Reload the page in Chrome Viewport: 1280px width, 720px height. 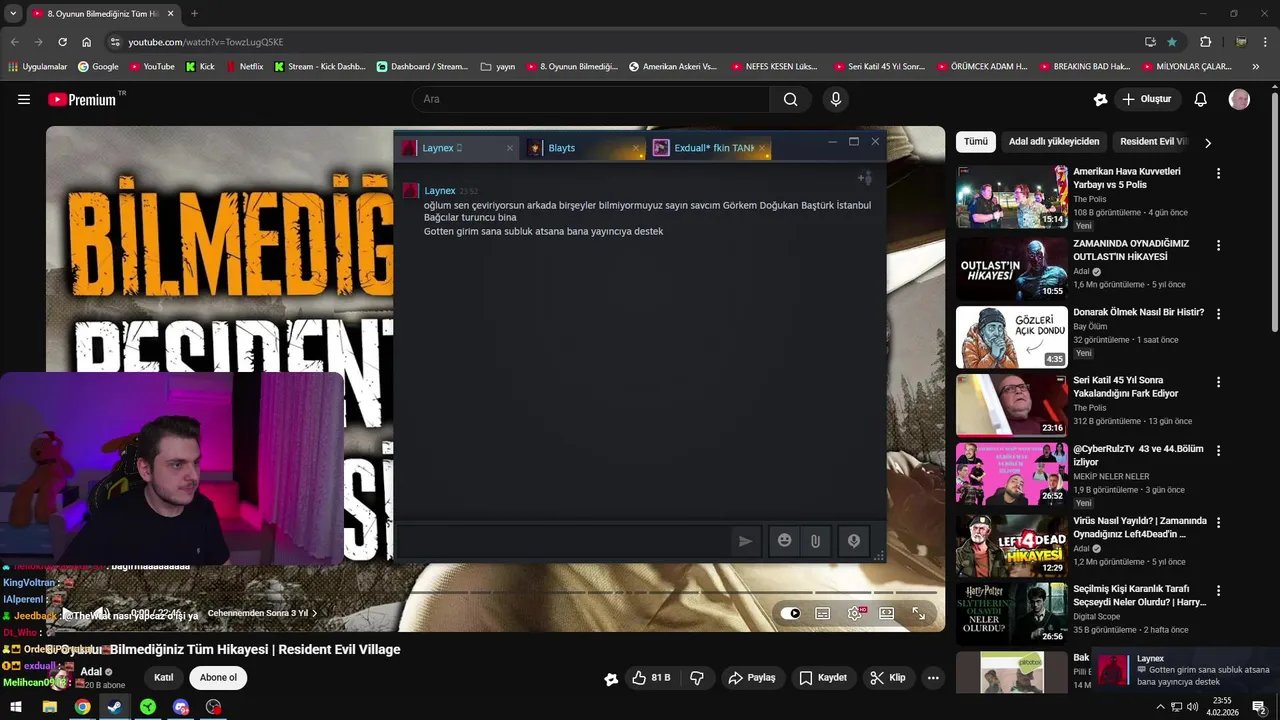pos(62,42)
